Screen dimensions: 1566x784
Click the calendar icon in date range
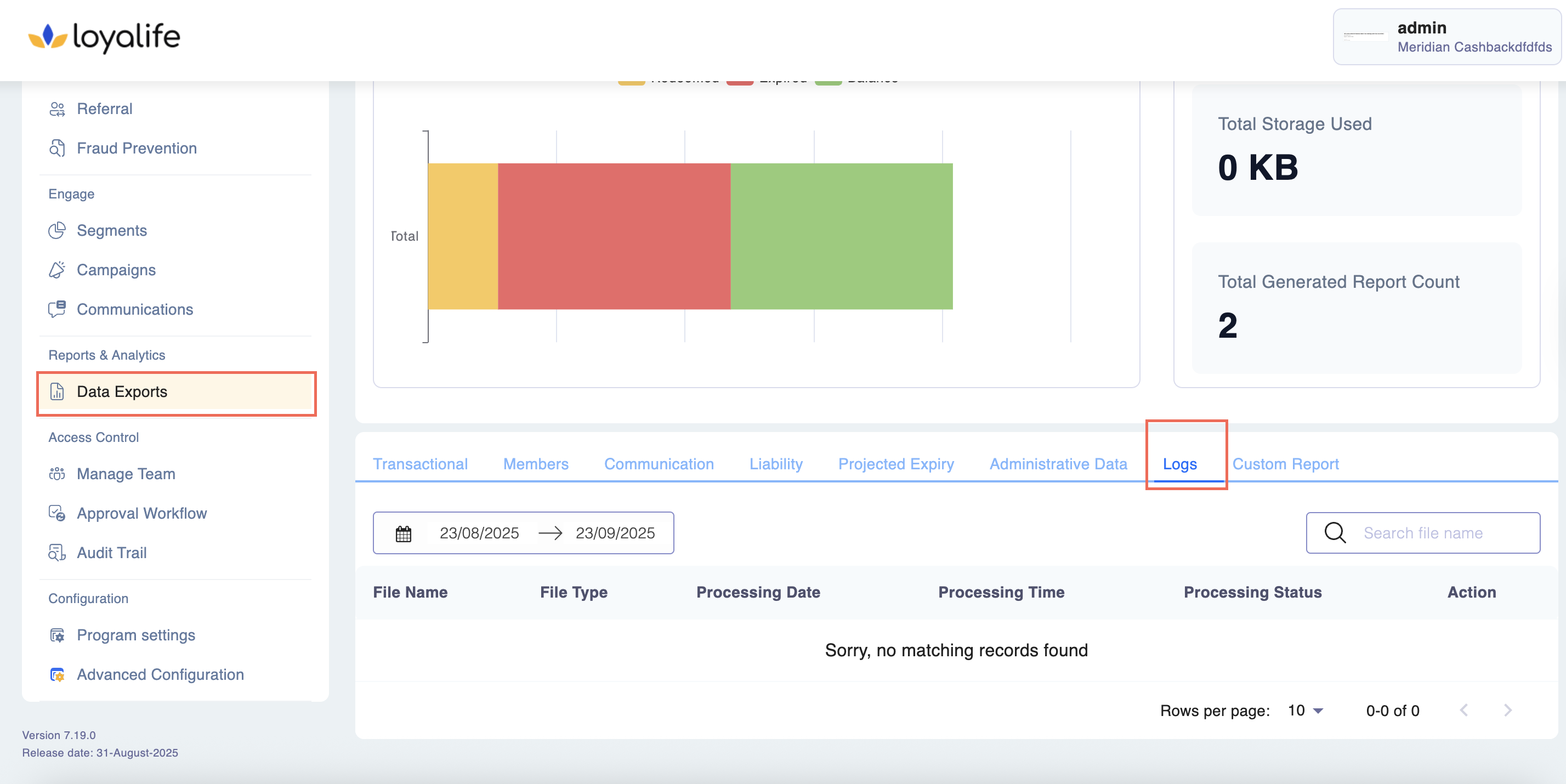(404, 533)
